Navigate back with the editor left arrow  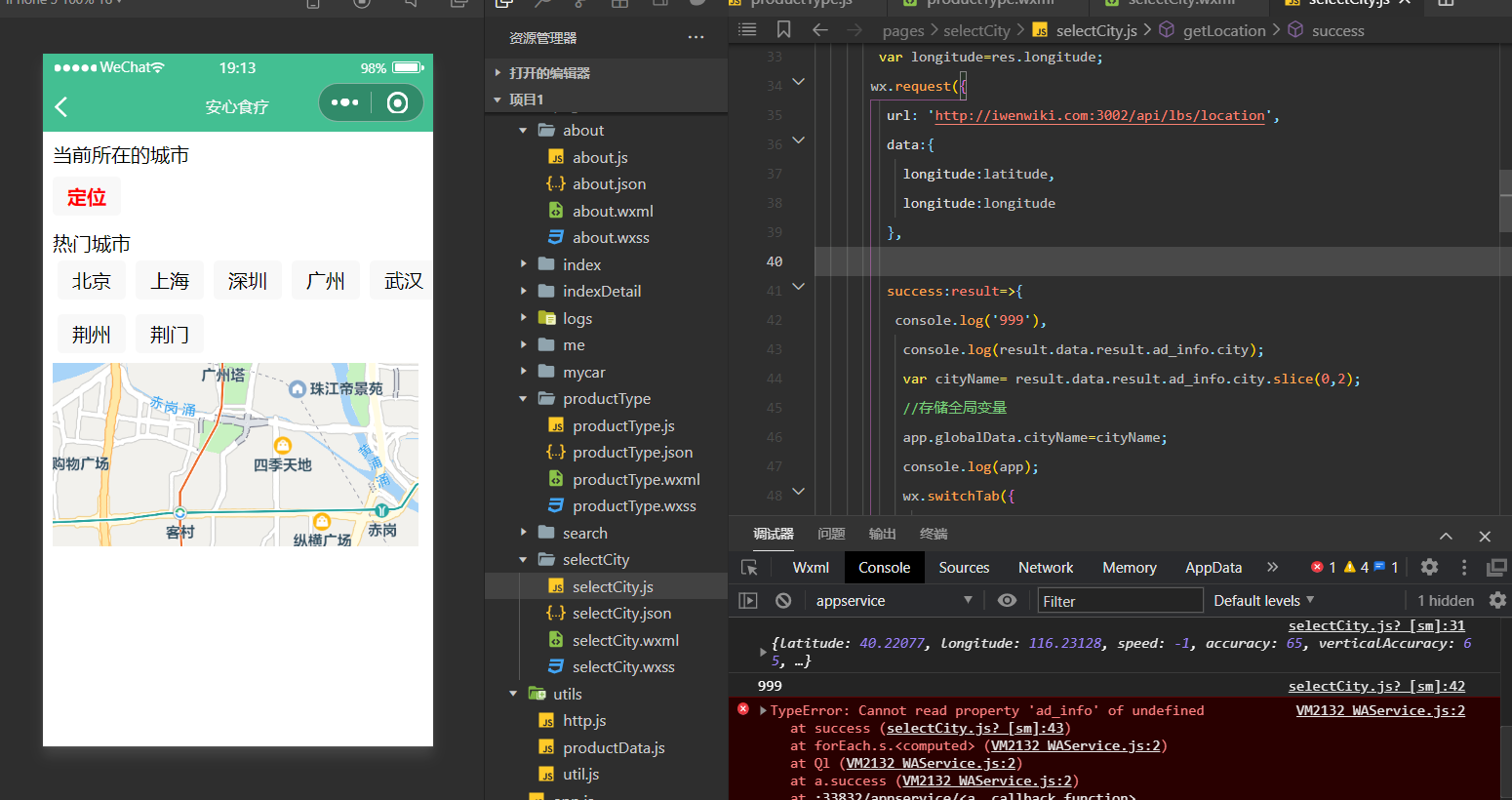[820, 30]
